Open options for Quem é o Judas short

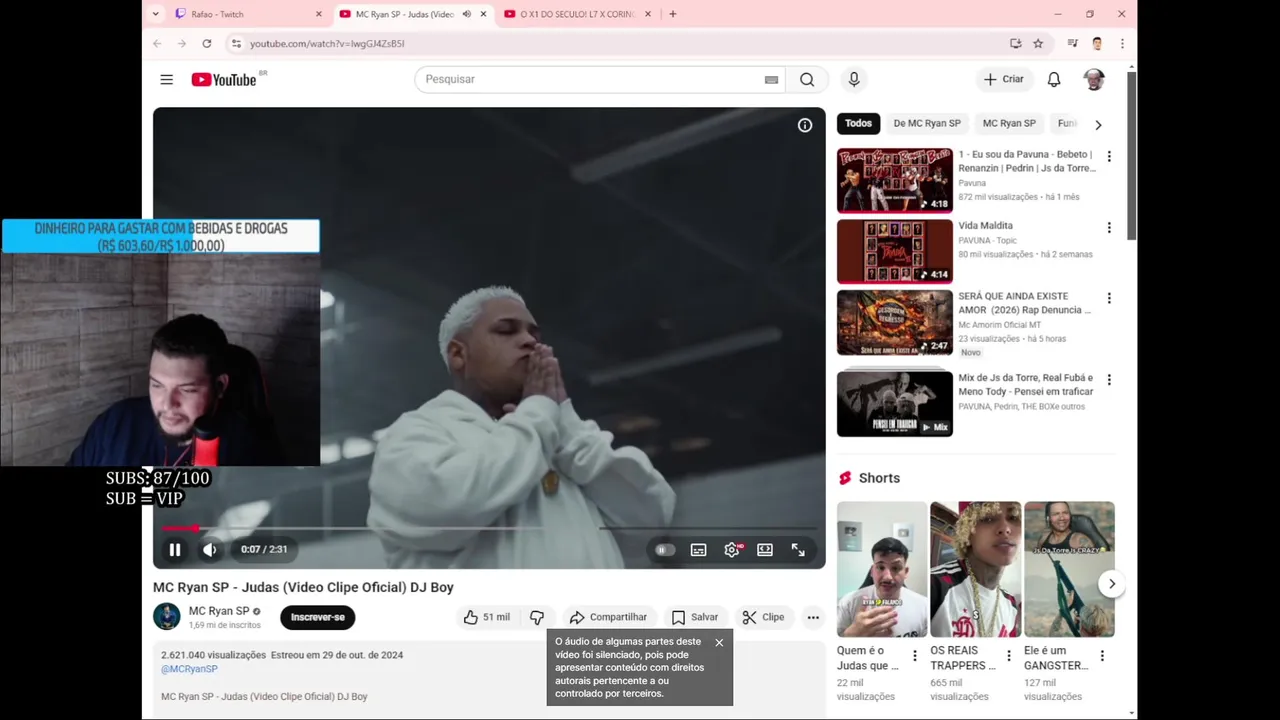tap(914, 656)
